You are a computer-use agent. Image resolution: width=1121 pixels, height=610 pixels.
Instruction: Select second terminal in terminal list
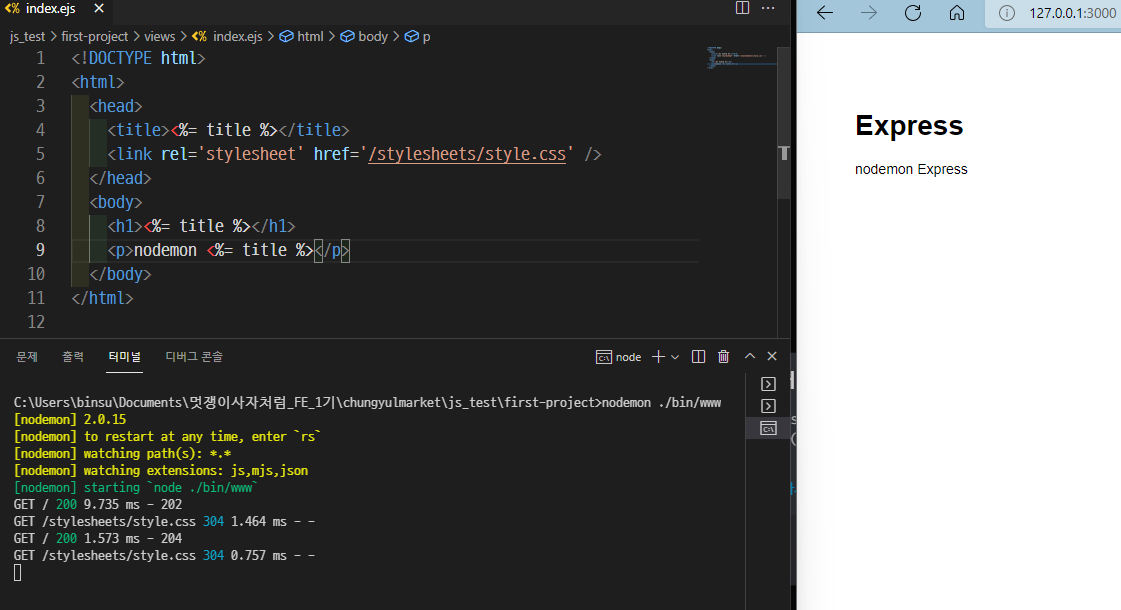pos(769,406)
